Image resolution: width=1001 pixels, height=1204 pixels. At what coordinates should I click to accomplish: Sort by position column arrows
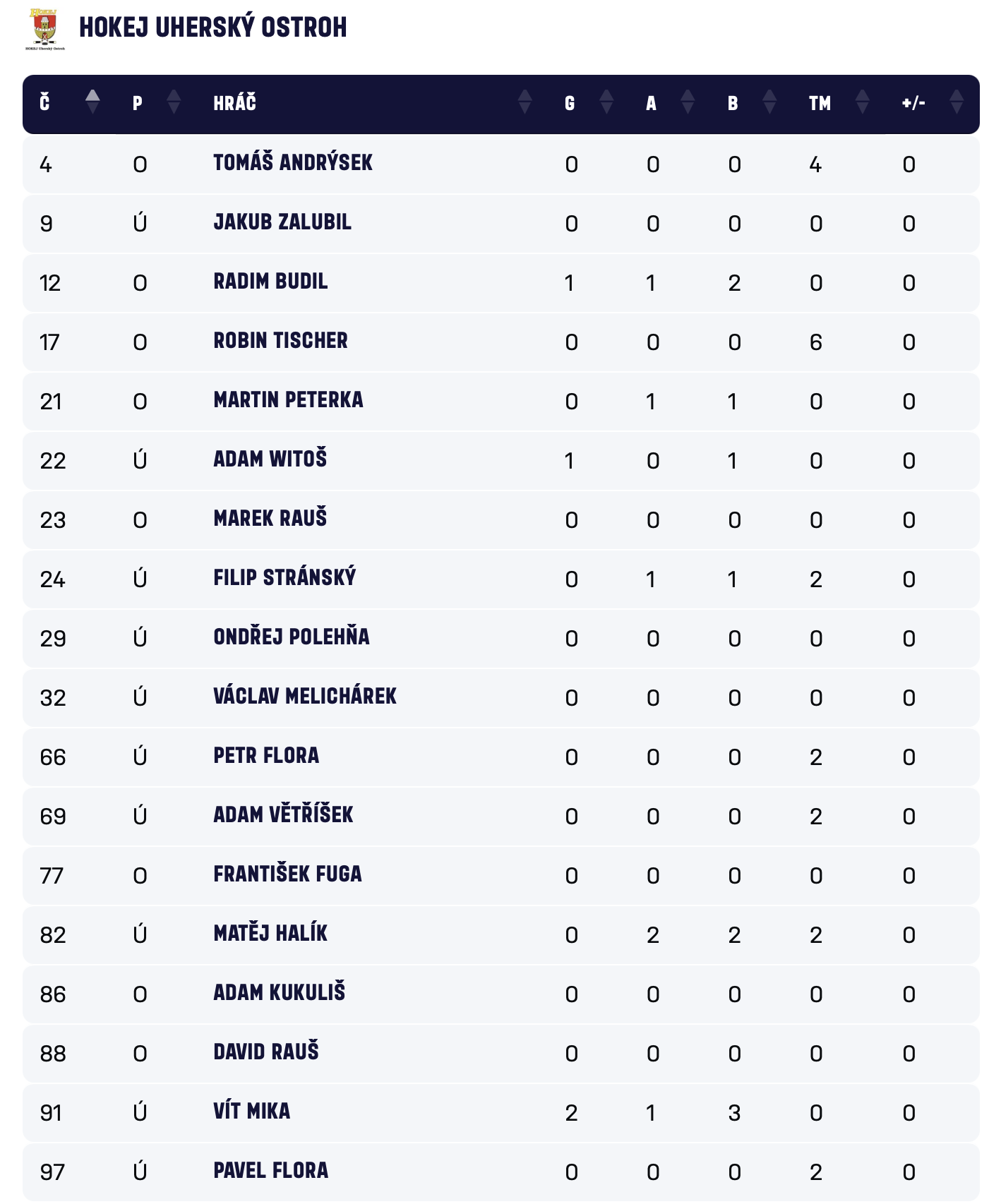(x=174, y=102)
